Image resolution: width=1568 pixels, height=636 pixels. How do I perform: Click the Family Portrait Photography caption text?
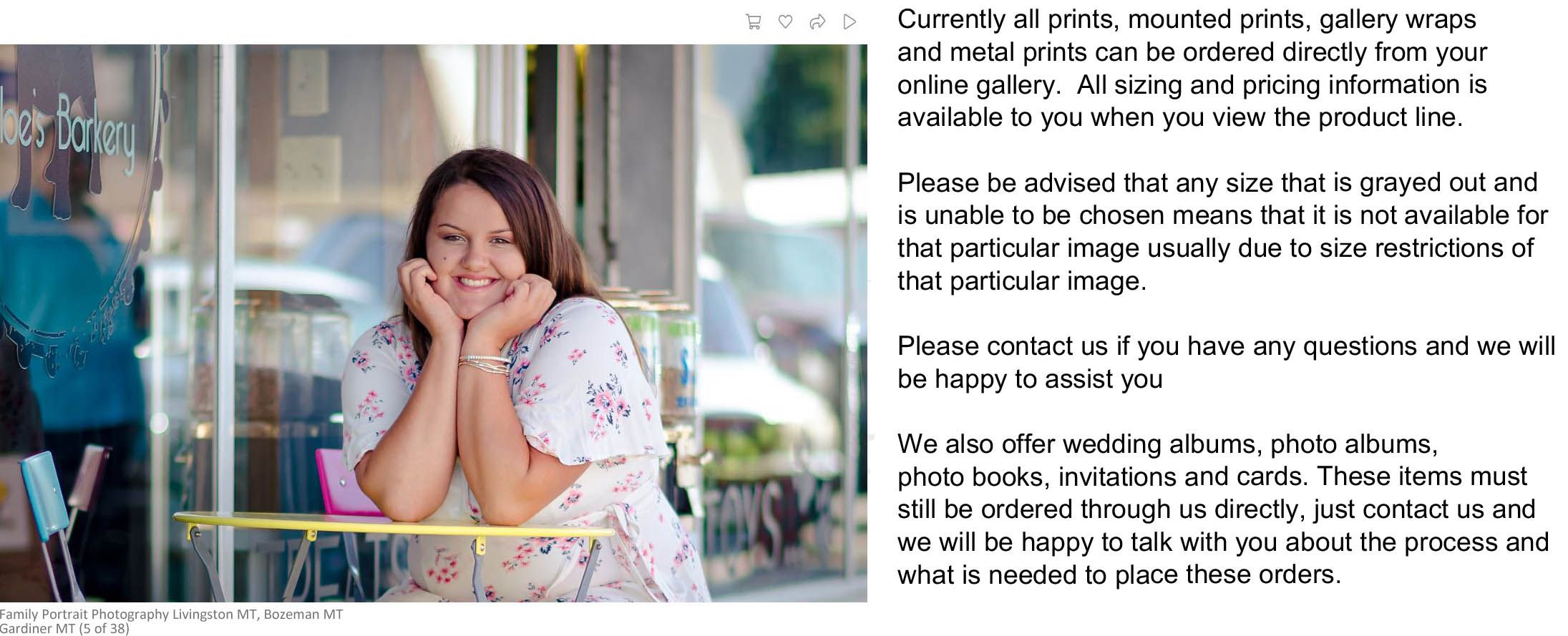[171, 615]
